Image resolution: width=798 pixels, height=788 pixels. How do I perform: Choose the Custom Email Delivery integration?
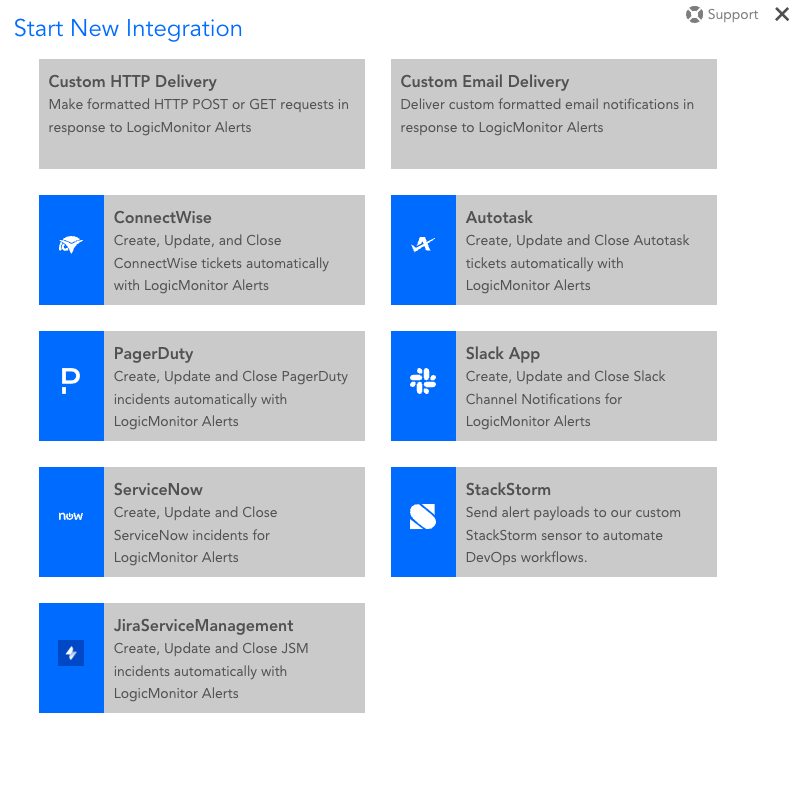[x=554, y=114]
